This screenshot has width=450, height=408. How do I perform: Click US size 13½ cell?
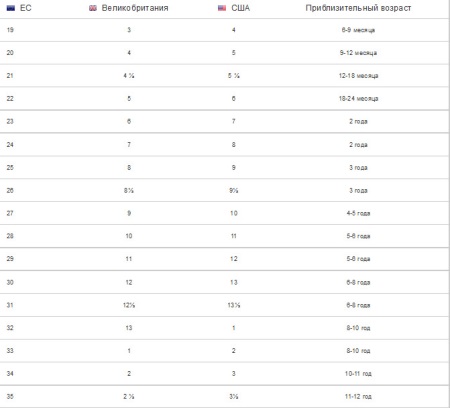click(x=234, y=305)
